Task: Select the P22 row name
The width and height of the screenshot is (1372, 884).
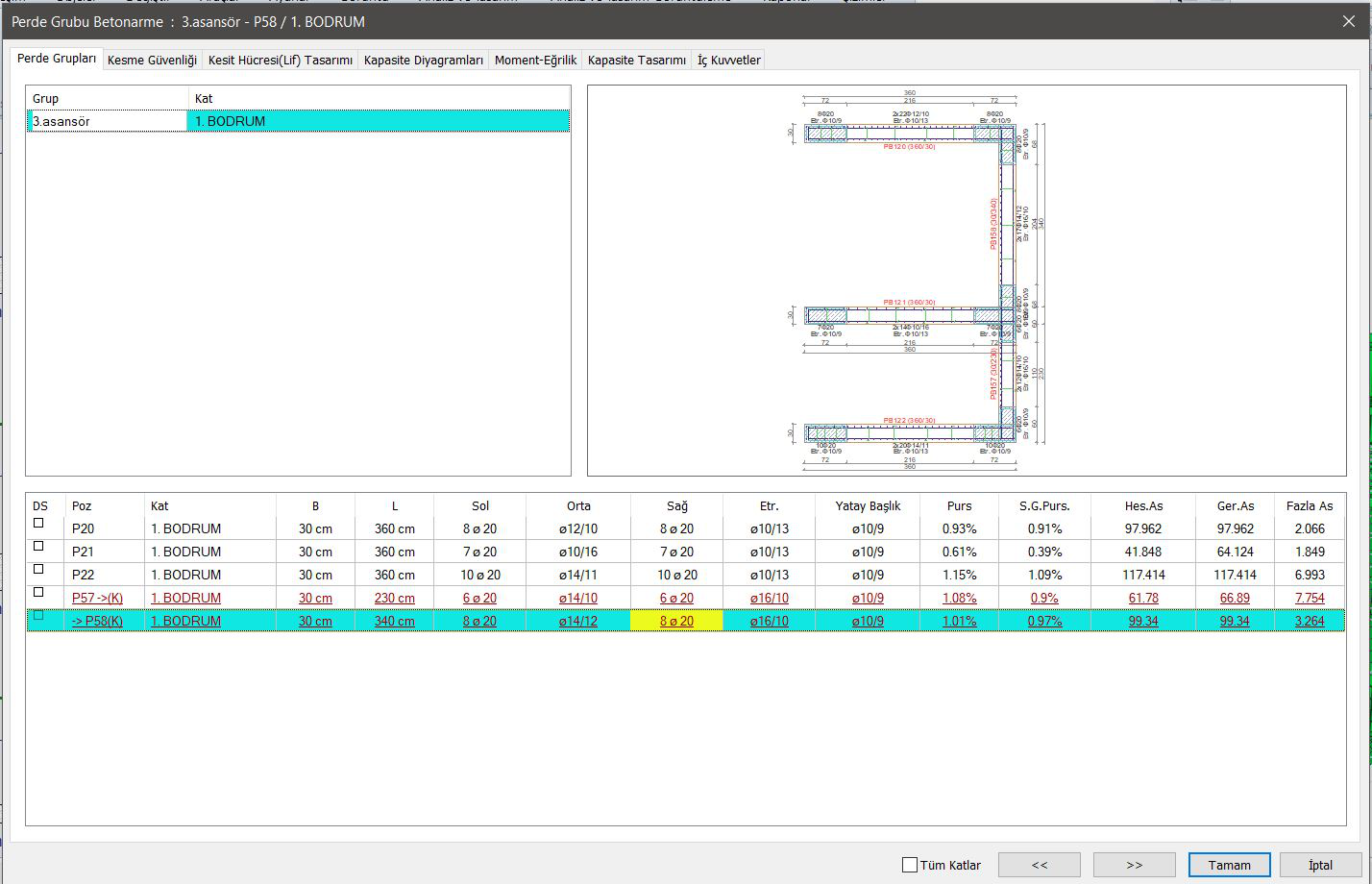Action: pyautogui.click(x=84, y=575)
